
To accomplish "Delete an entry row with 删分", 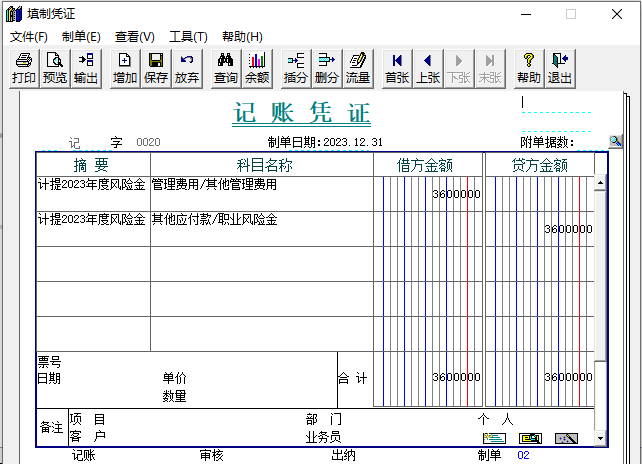I will (x=327, y=68).
